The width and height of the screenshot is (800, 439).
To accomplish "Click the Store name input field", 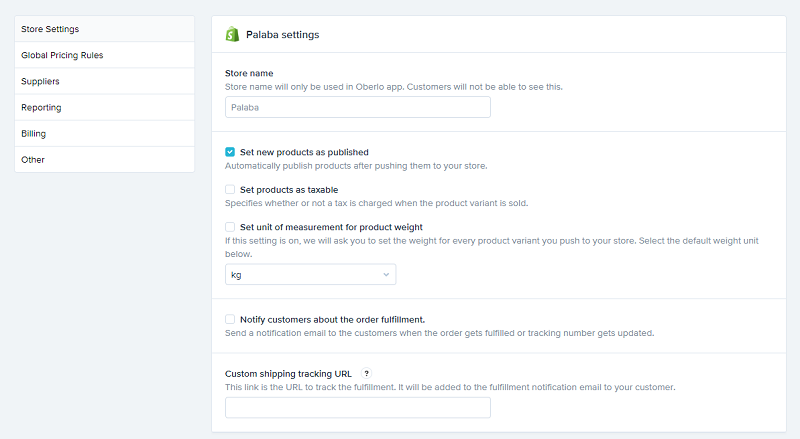I will pyautogui.click(x=357, y=107).
